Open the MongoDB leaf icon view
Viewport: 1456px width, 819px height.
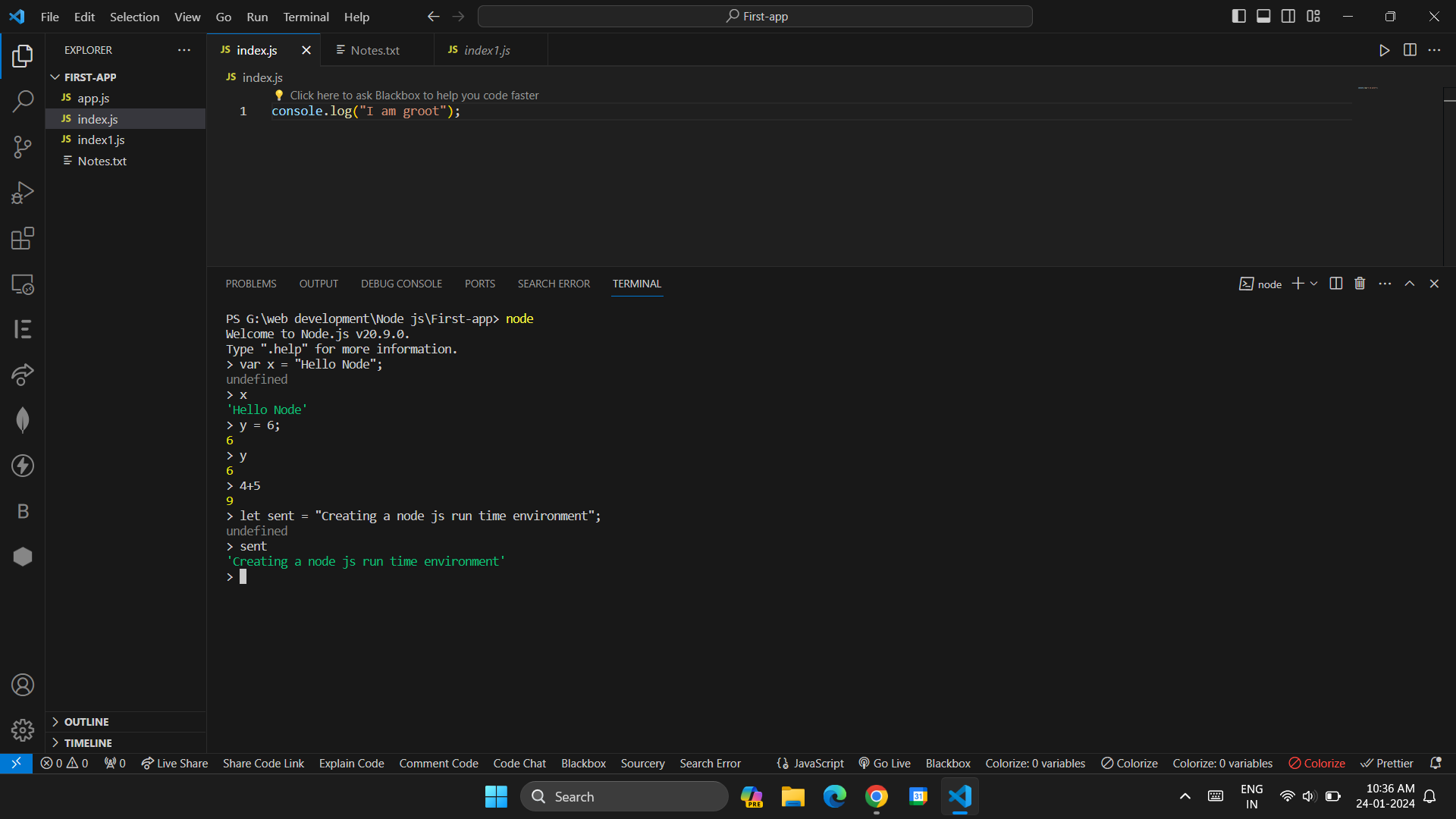point(23,420)
